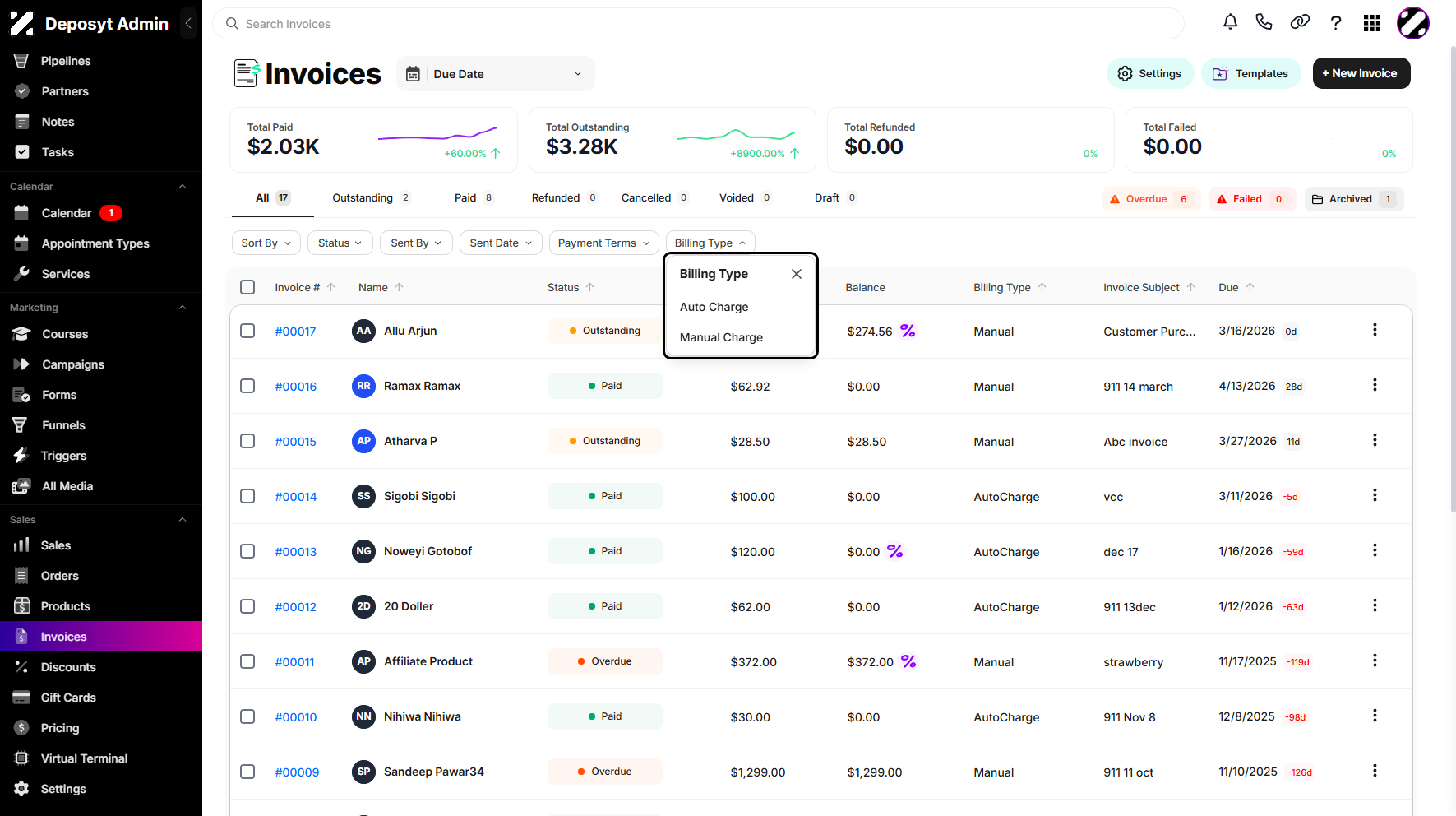The width and height of the screenshot is (1456, 816).
Task: Open the Due Date dropdown
Action: pyautogui.click(x=495, y=74)
